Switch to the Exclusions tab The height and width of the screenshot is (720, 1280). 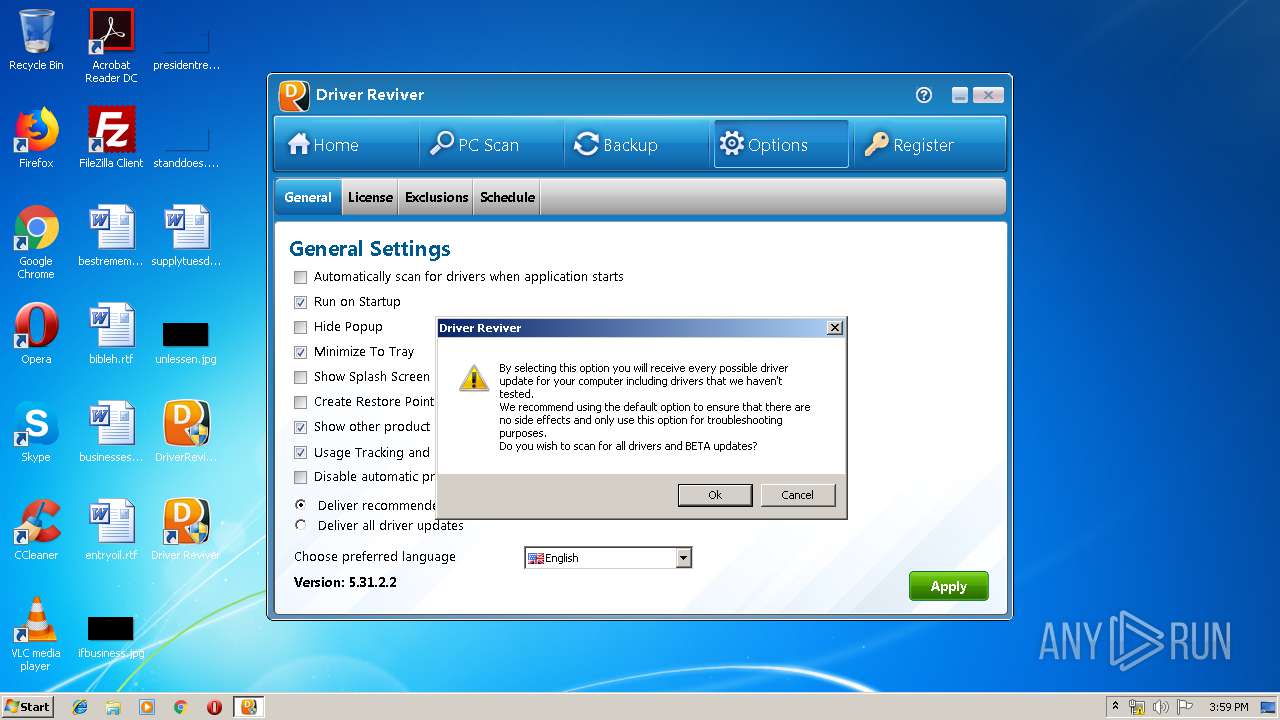coord(436,197)
